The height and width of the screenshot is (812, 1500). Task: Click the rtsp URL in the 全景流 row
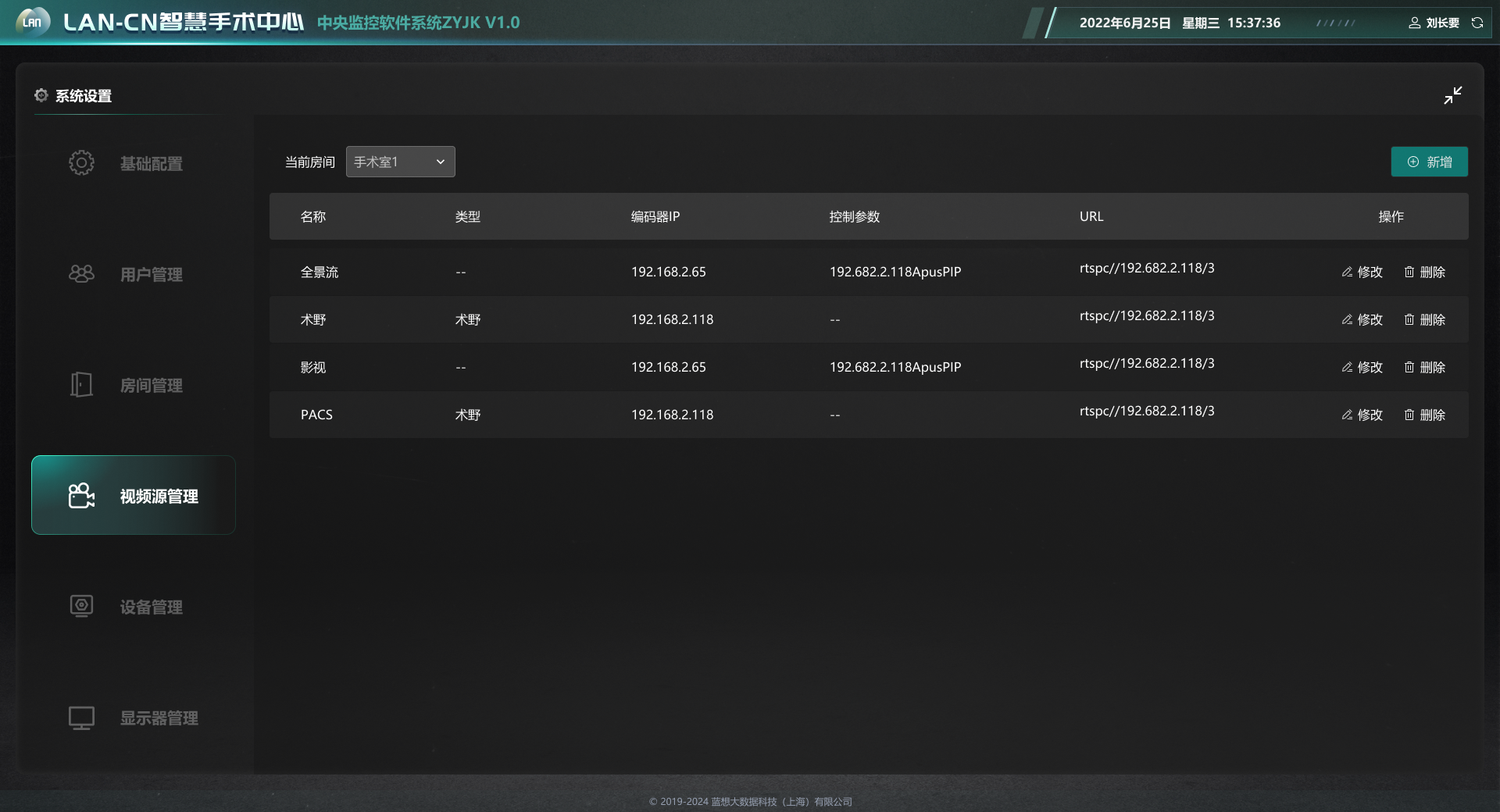(x=1147, y=268)
